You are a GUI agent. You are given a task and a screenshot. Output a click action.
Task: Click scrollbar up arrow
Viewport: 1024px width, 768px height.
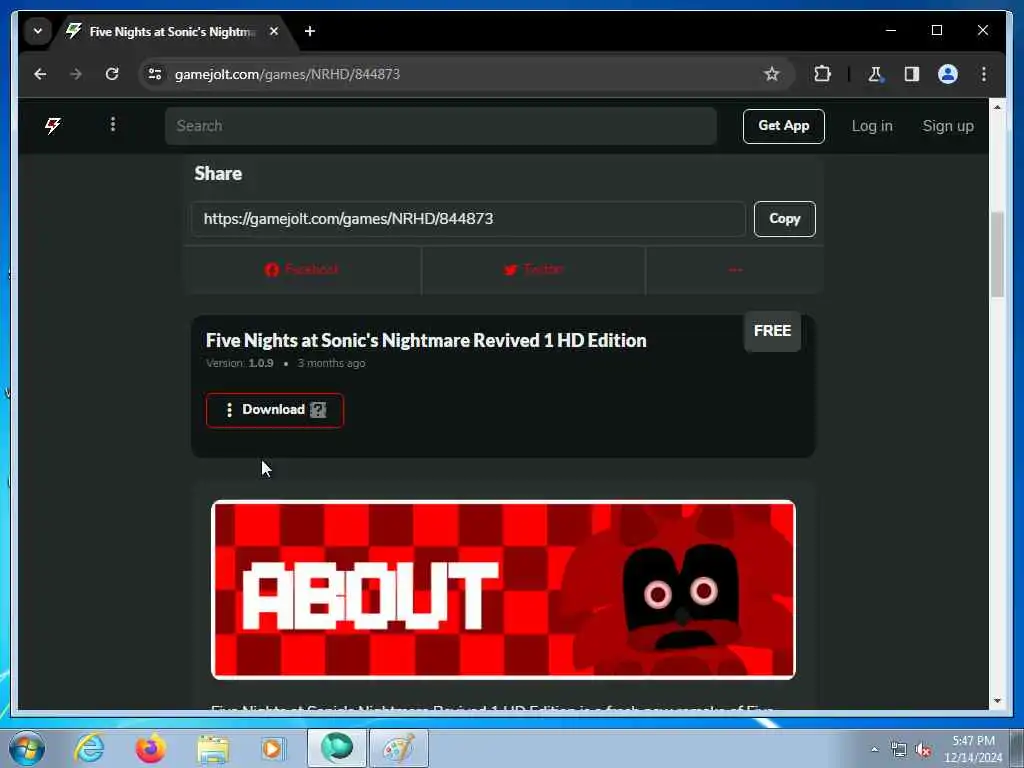pos(997,106)
